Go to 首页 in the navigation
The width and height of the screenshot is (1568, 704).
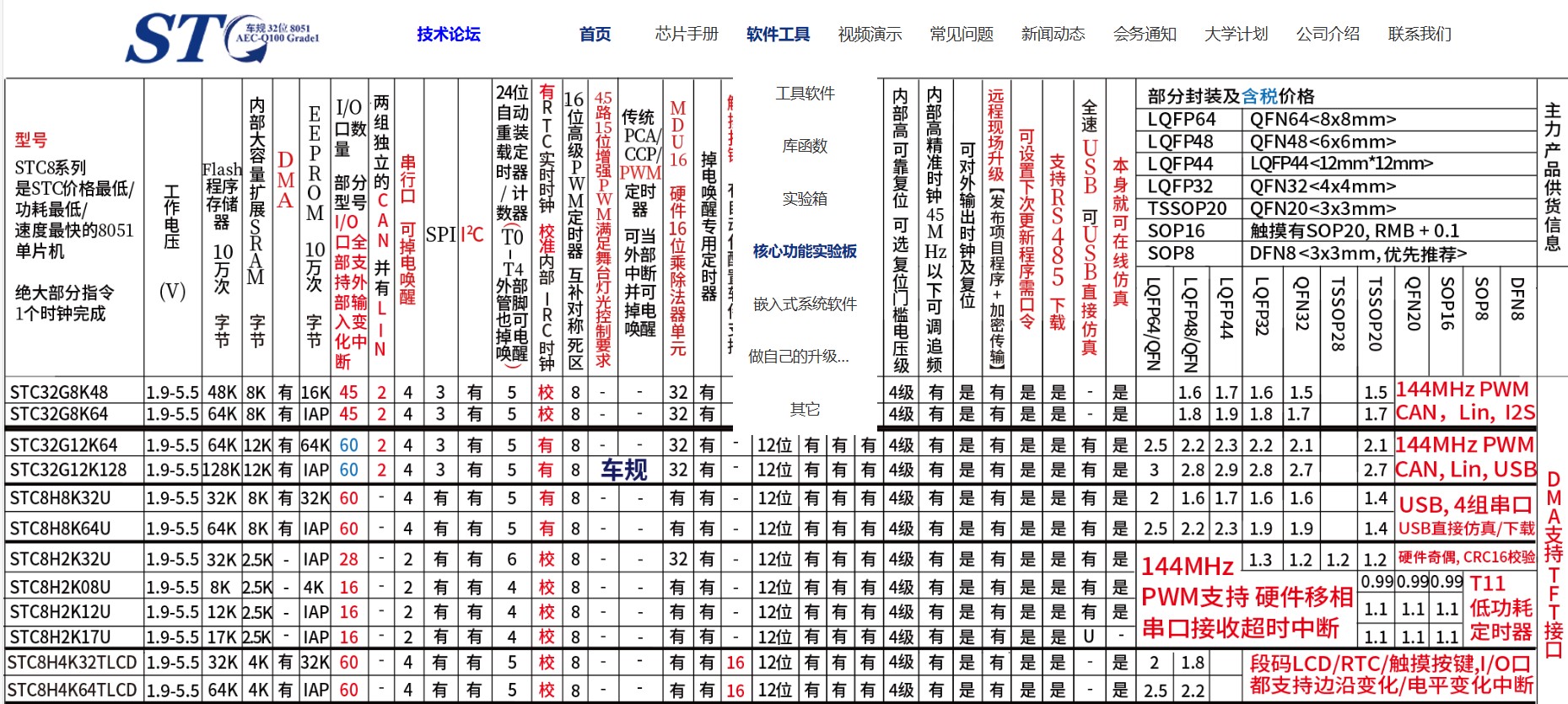pos(595,35)
